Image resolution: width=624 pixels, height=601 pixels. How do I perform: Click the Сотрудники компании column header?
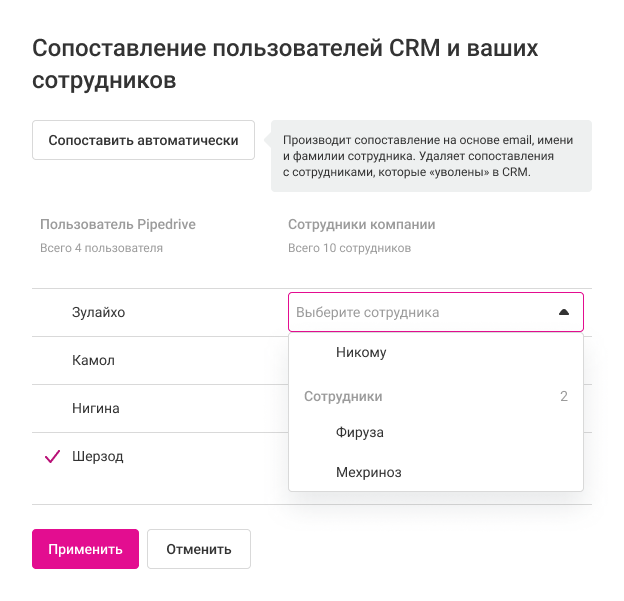coord(361,224)
